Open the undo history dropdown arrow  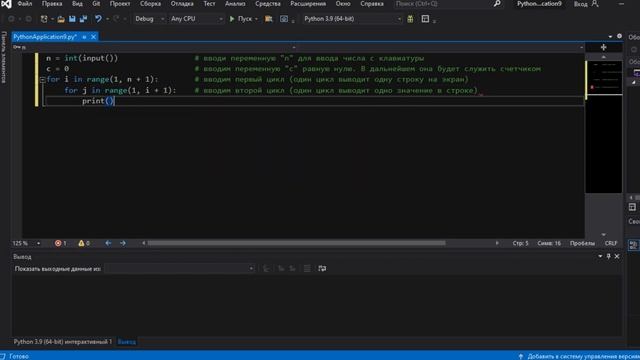click(107, 19)
